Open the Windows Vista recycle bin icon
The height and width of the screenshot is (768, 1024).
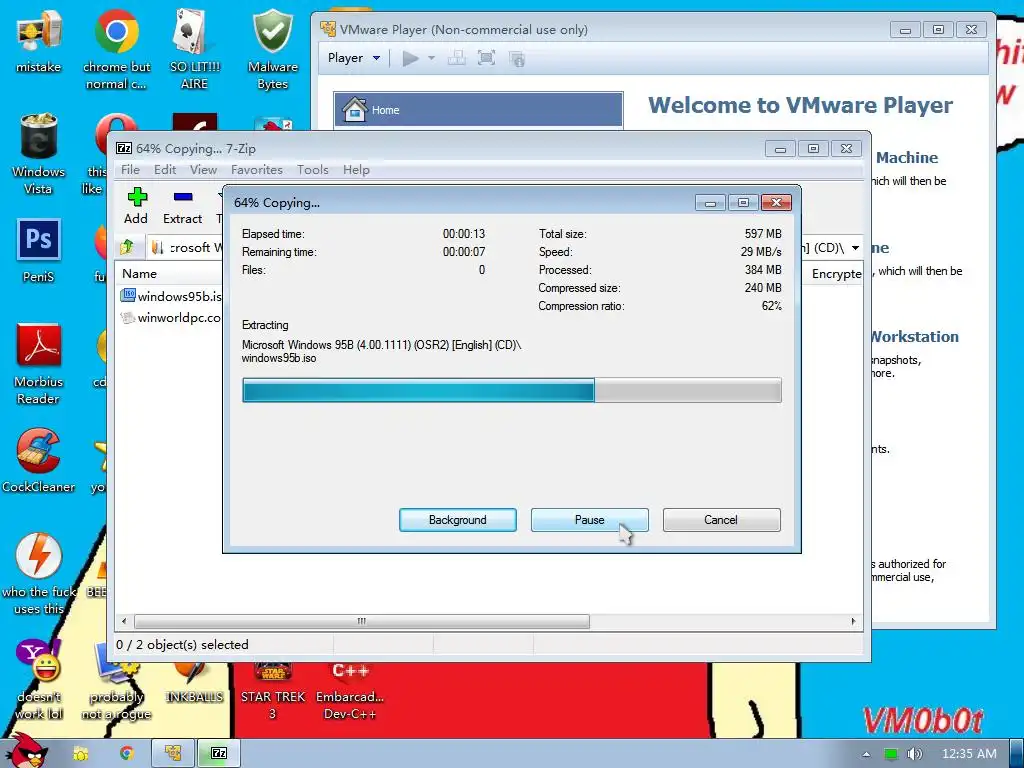point(39,154)
